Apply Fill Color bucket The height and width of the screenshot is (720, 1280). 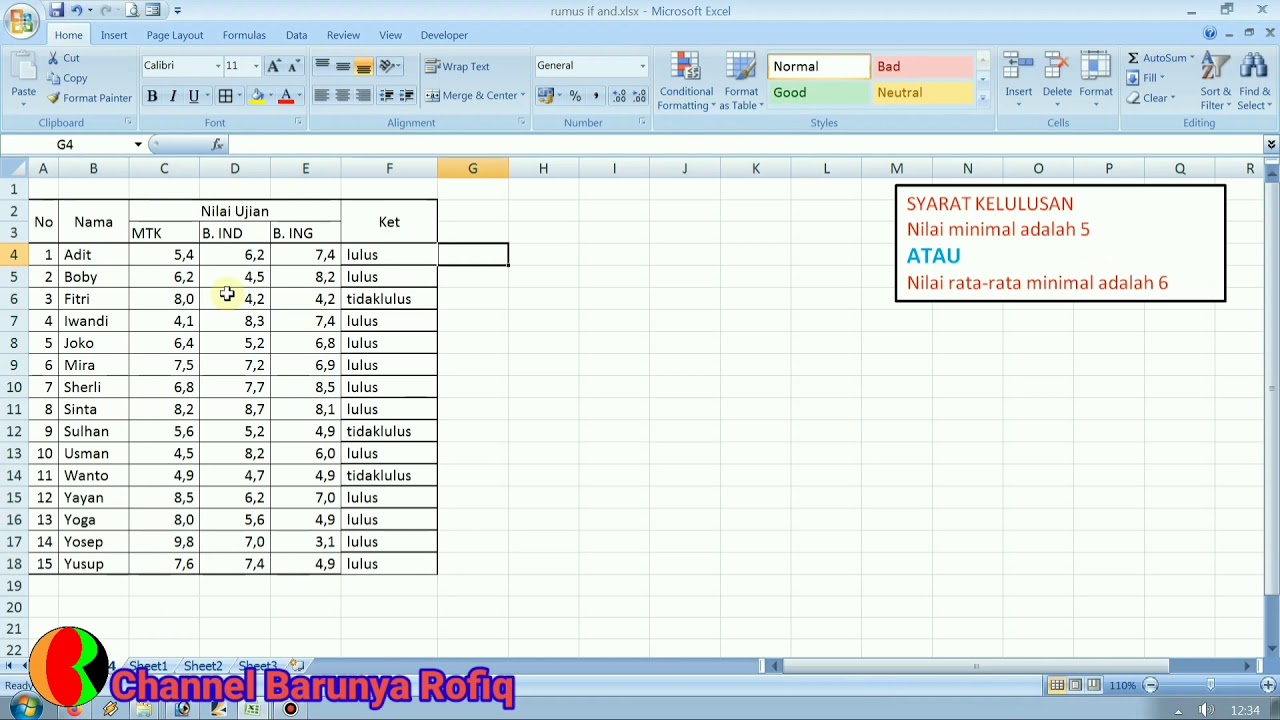[x=257, y=96]
